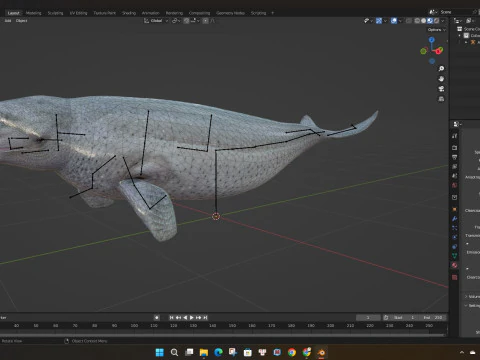Open the Object properties tab
The image size is (480, 360).
[454, 209]
